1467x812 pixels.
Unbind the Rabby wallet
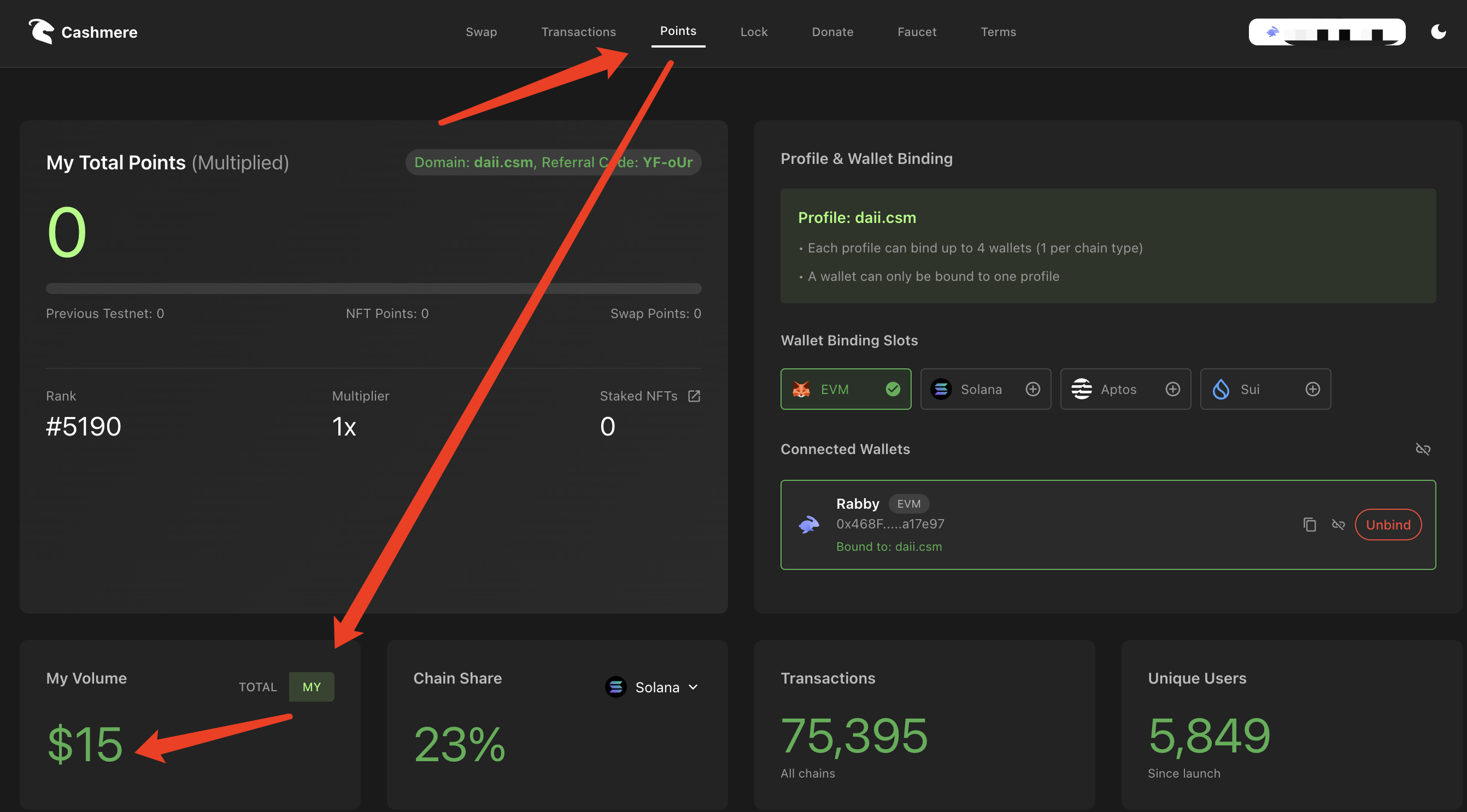1388,525
